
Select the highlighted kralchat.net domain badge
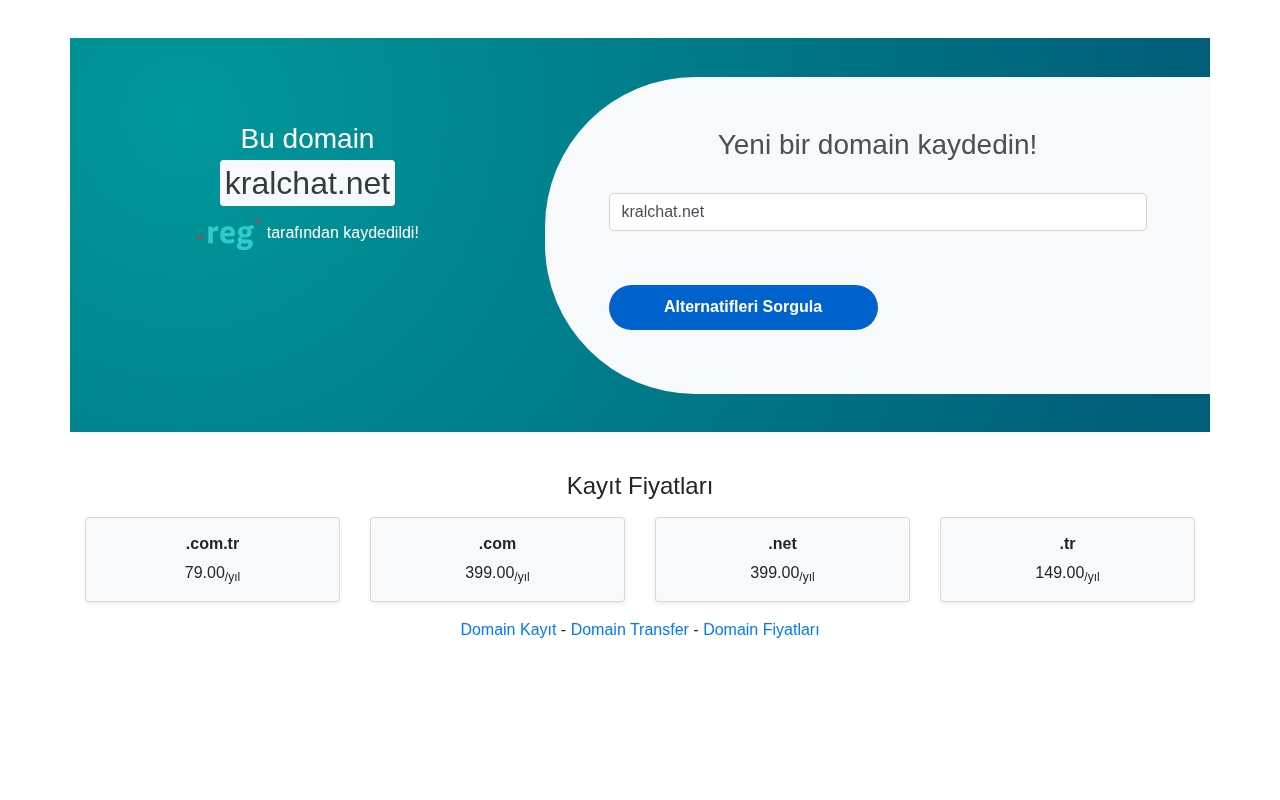click(307, 183)
